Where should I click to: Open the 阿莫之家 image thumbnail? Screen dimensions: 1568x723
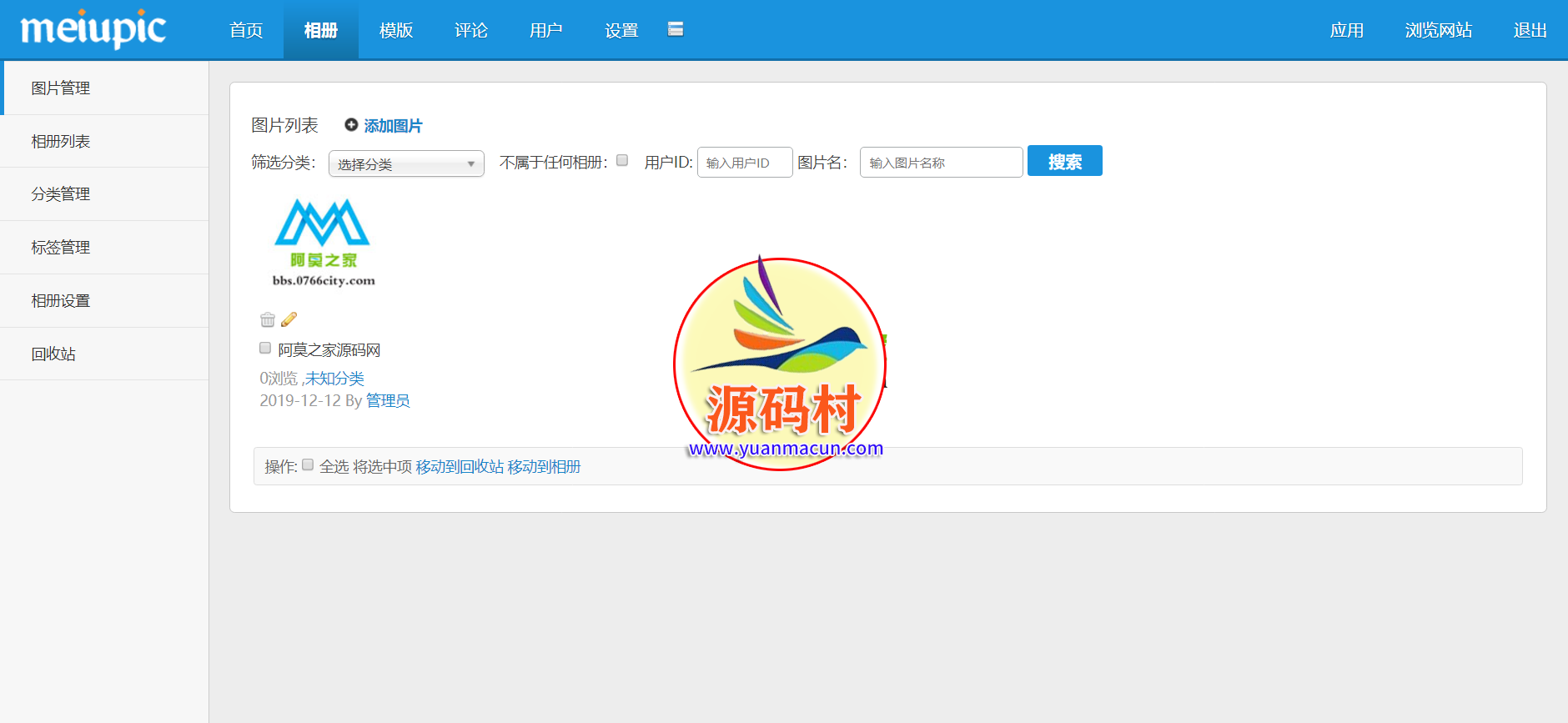click(323, 244)
